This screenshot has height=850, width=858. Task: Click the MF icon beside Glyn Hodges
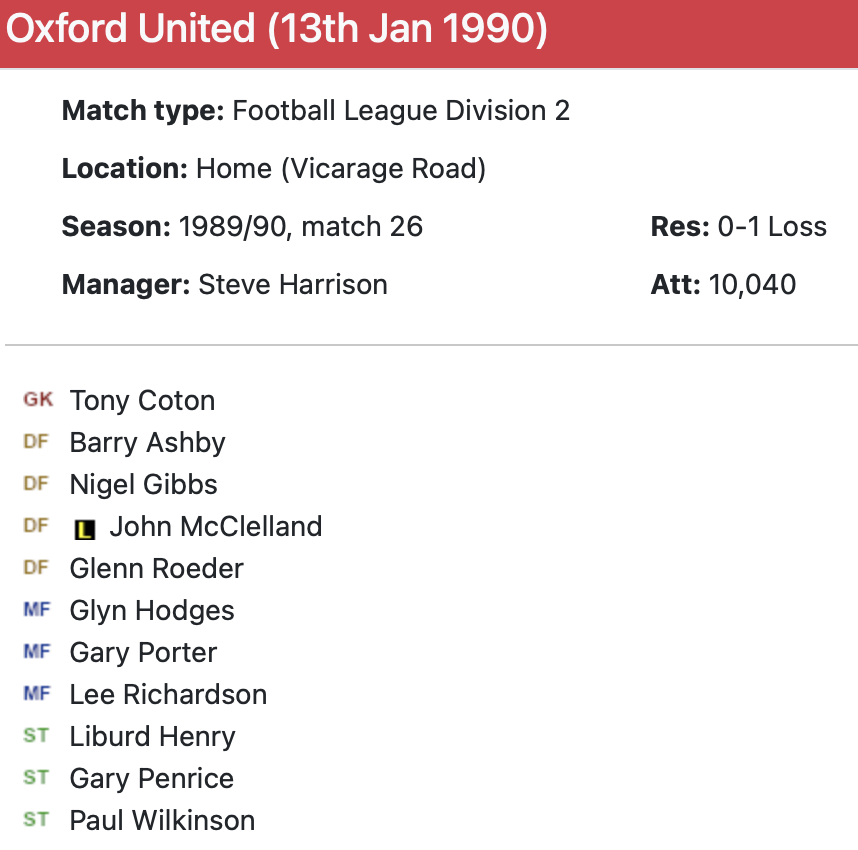(x=36, y=610)
